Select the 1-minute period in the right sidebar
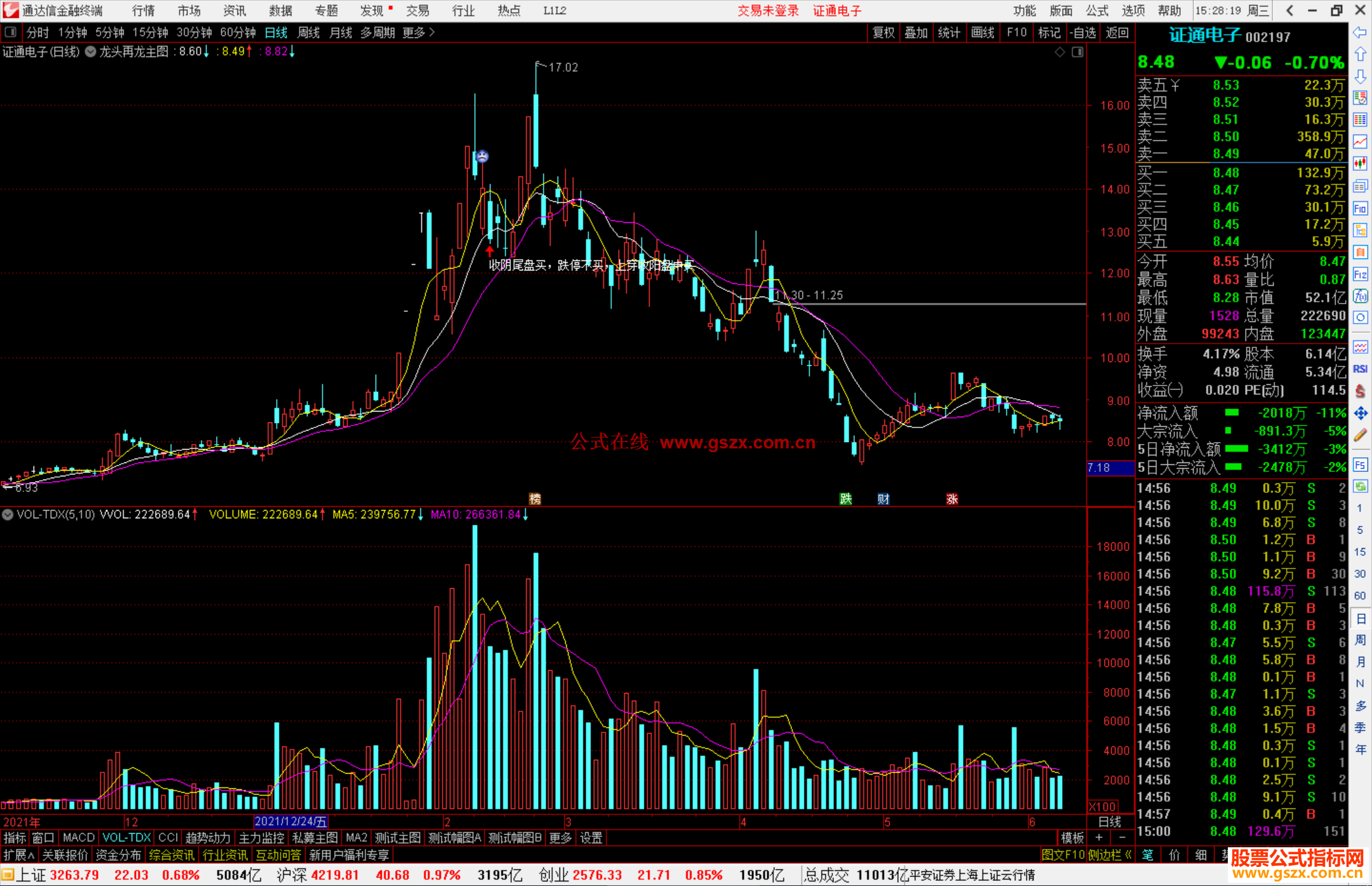1372x886 pixels. 1360,508
